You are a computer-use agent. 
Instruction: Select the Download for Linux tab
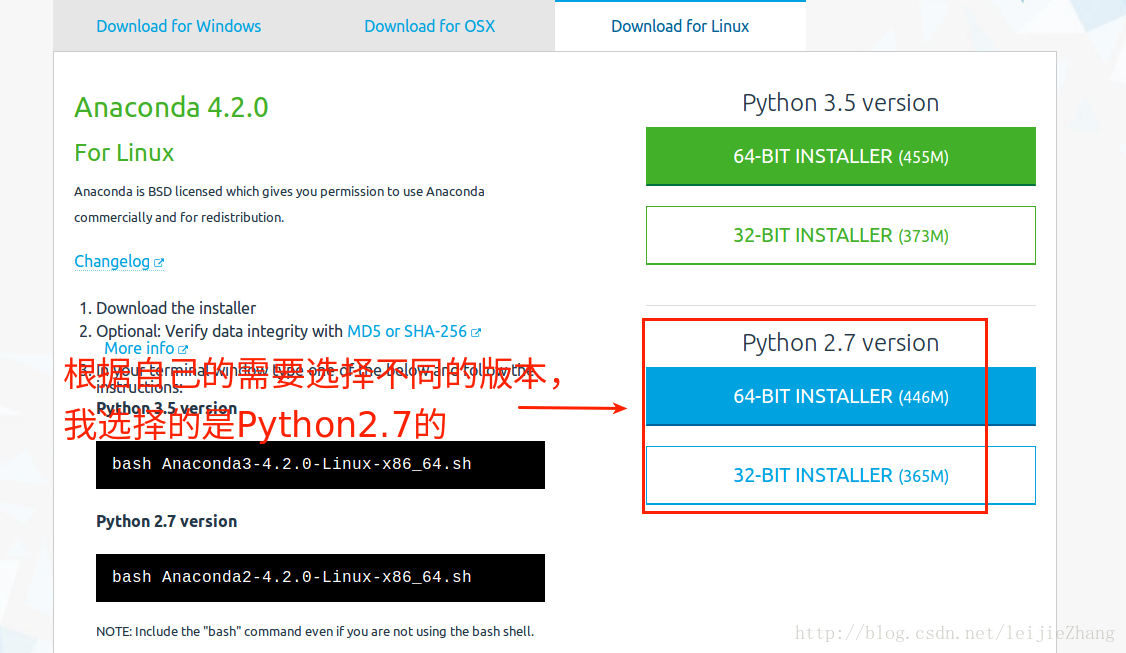(x=680, y=27)
